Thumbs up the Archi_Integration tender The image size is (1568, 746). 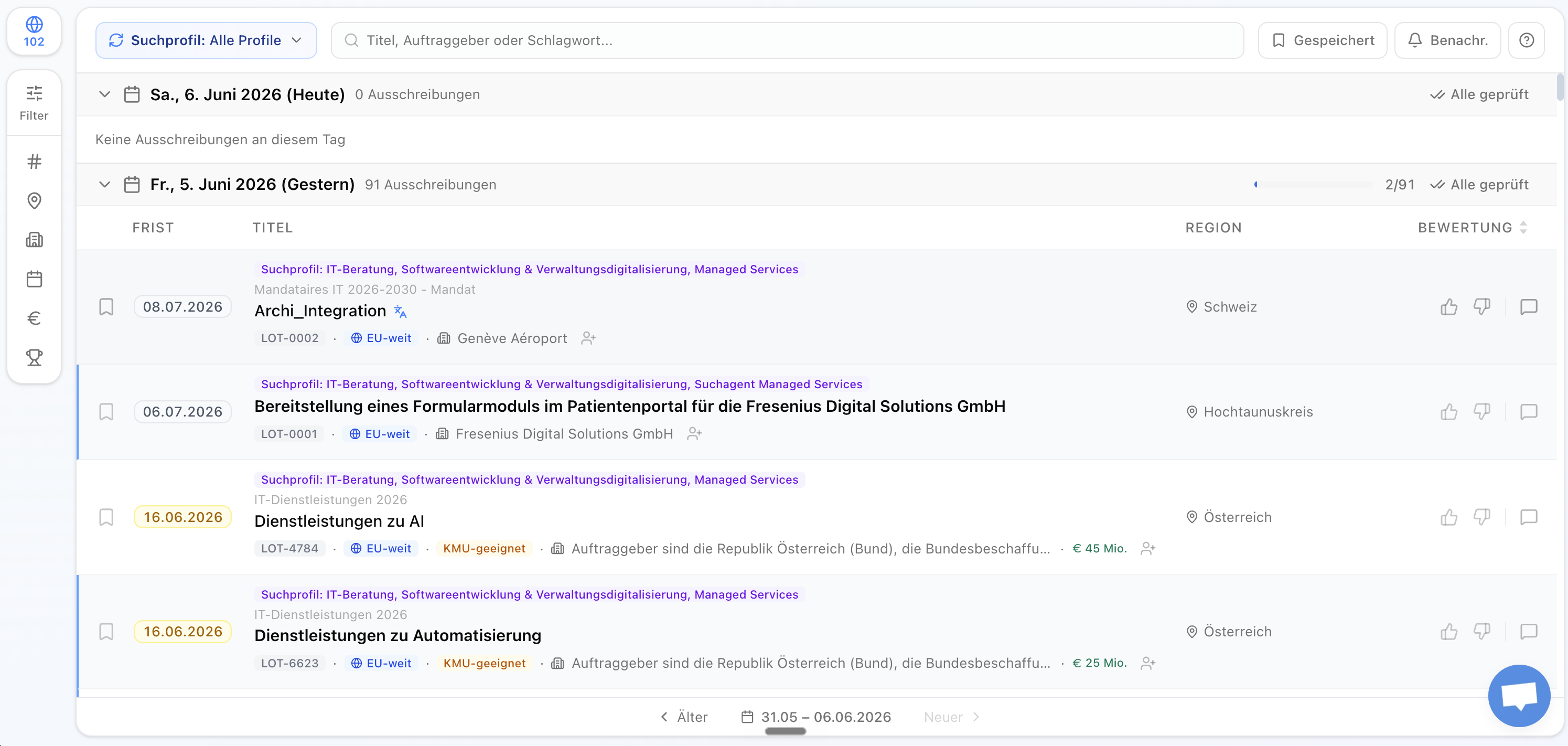(x=1448, y=306)
